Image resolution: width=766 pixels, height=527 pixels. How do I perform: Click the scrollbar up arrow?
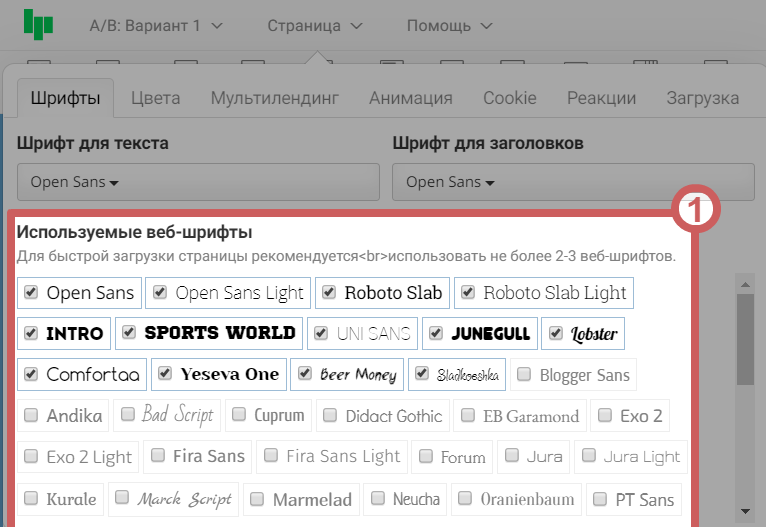click(x=745, y=282)
